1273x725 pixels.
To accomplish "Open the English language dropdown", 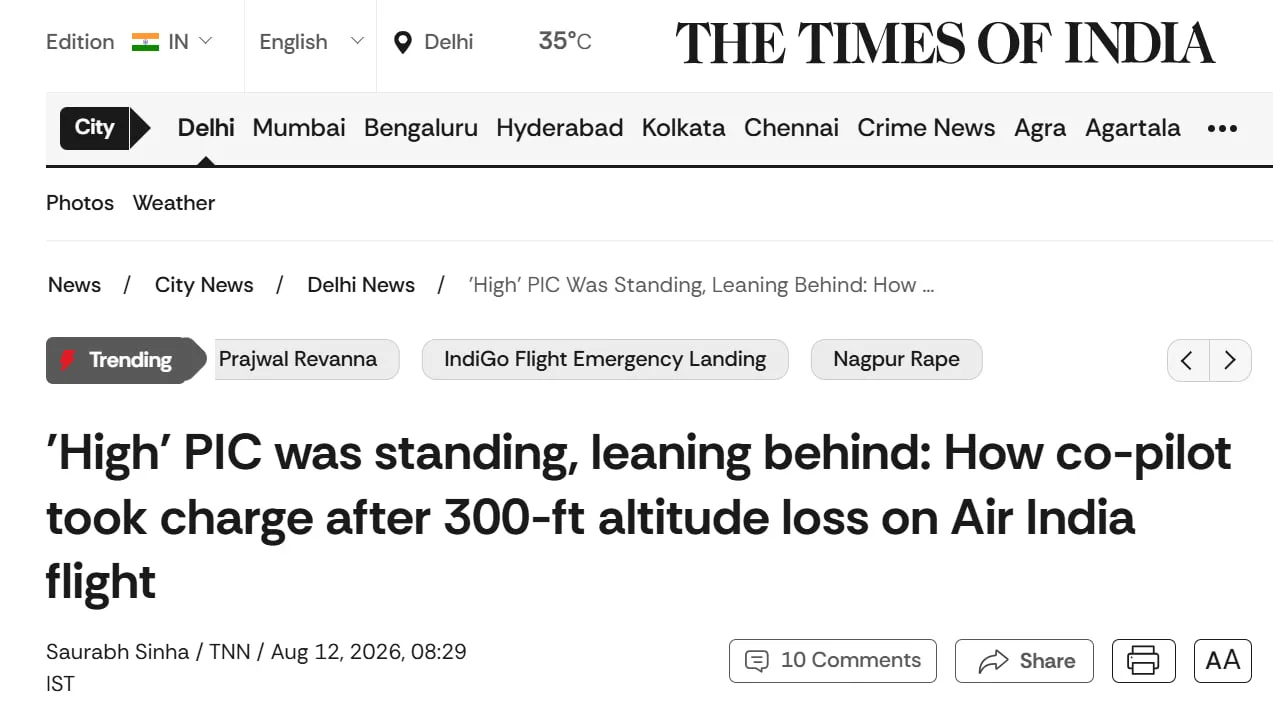I will click(x=311, y=42).
